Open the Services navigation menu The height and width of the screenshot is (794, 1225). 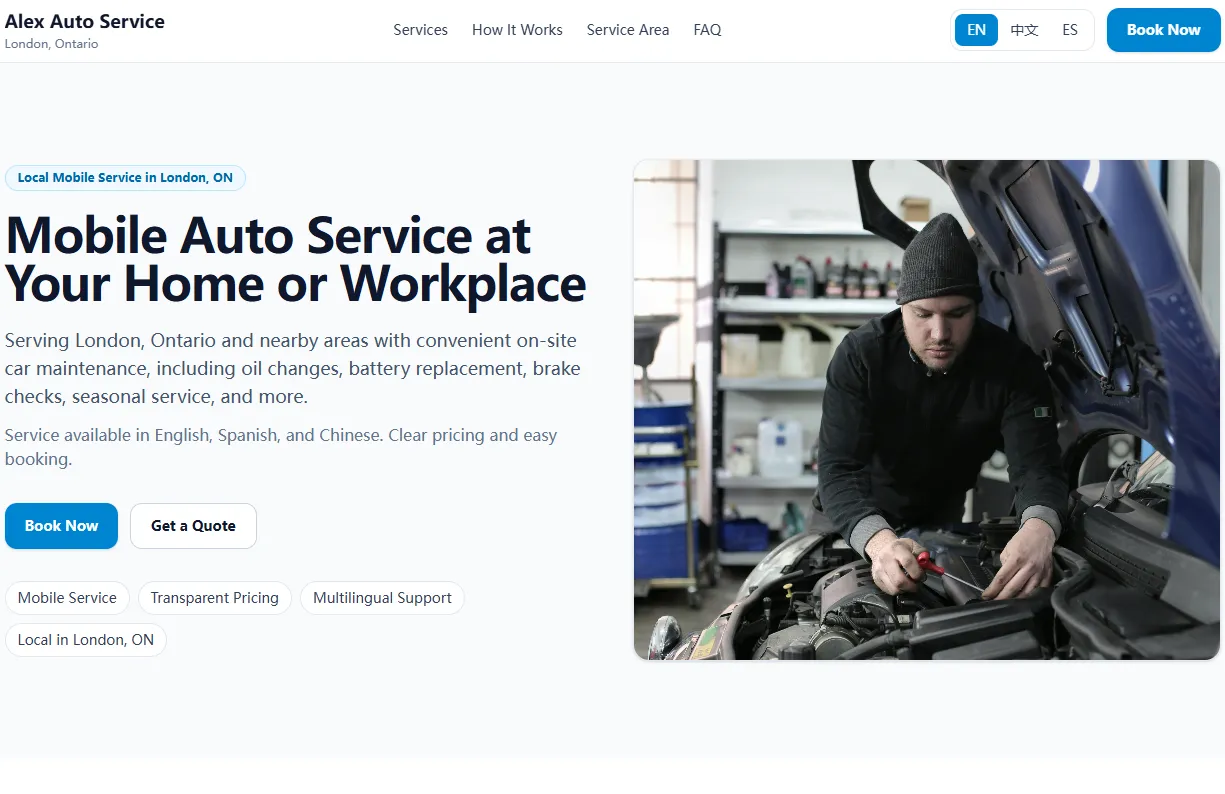[420, 30]
